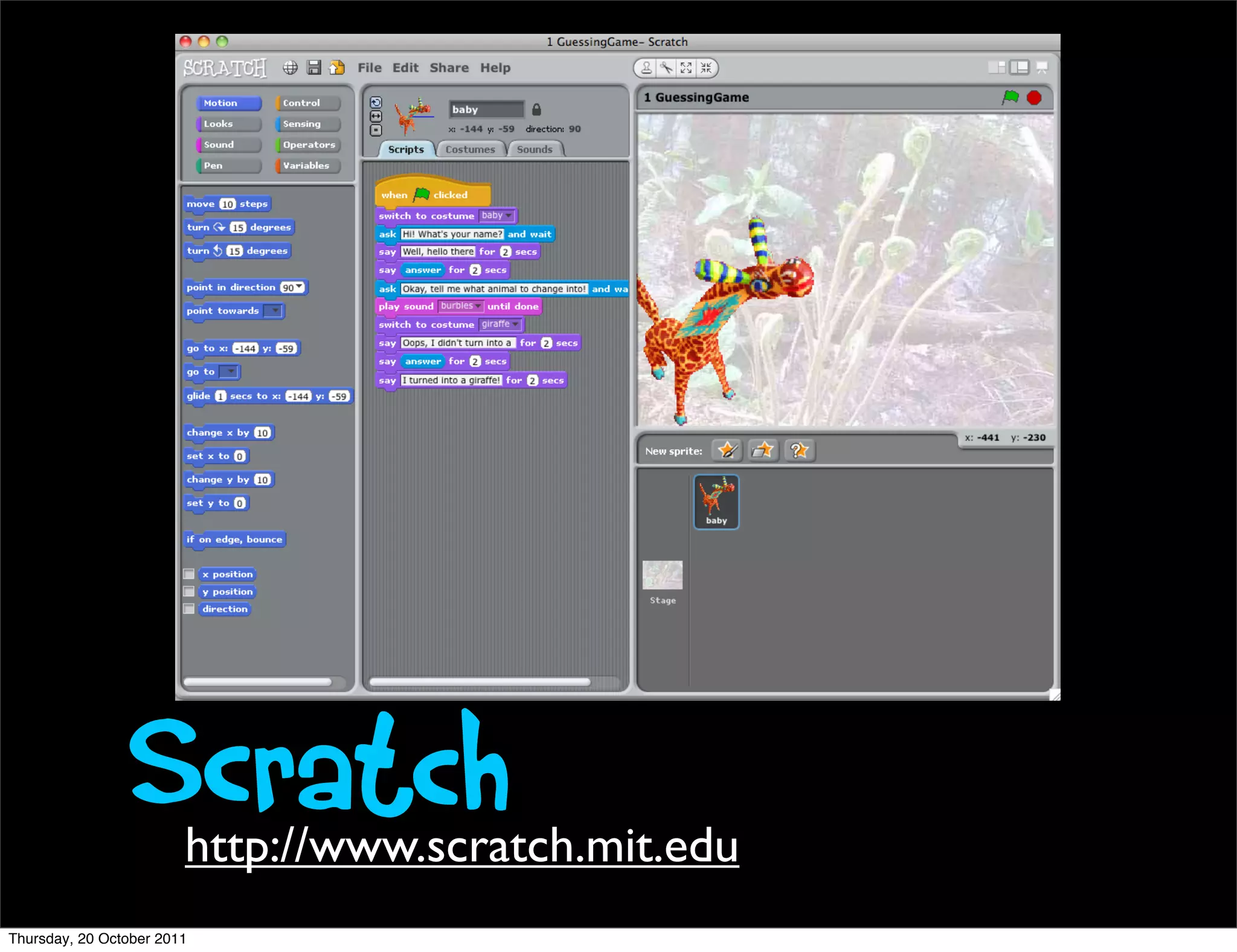The height and width of the screenshot is (952, 1237).
Task: Set rotation style to don't rotate
Action: 376,130
